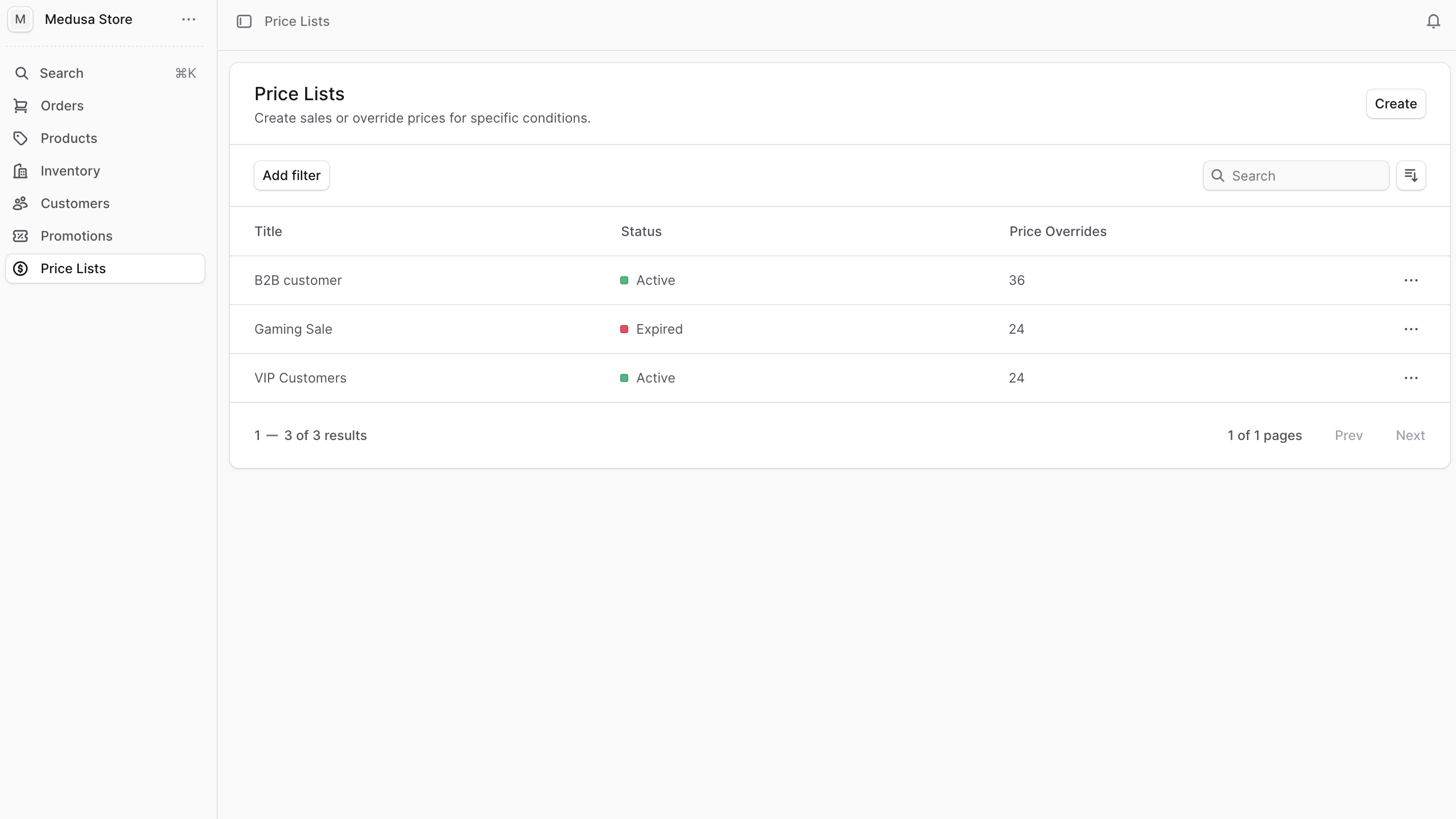
Task: Open the sort order menu icon
Action: pyautogui.click(x=1411, y=176)
